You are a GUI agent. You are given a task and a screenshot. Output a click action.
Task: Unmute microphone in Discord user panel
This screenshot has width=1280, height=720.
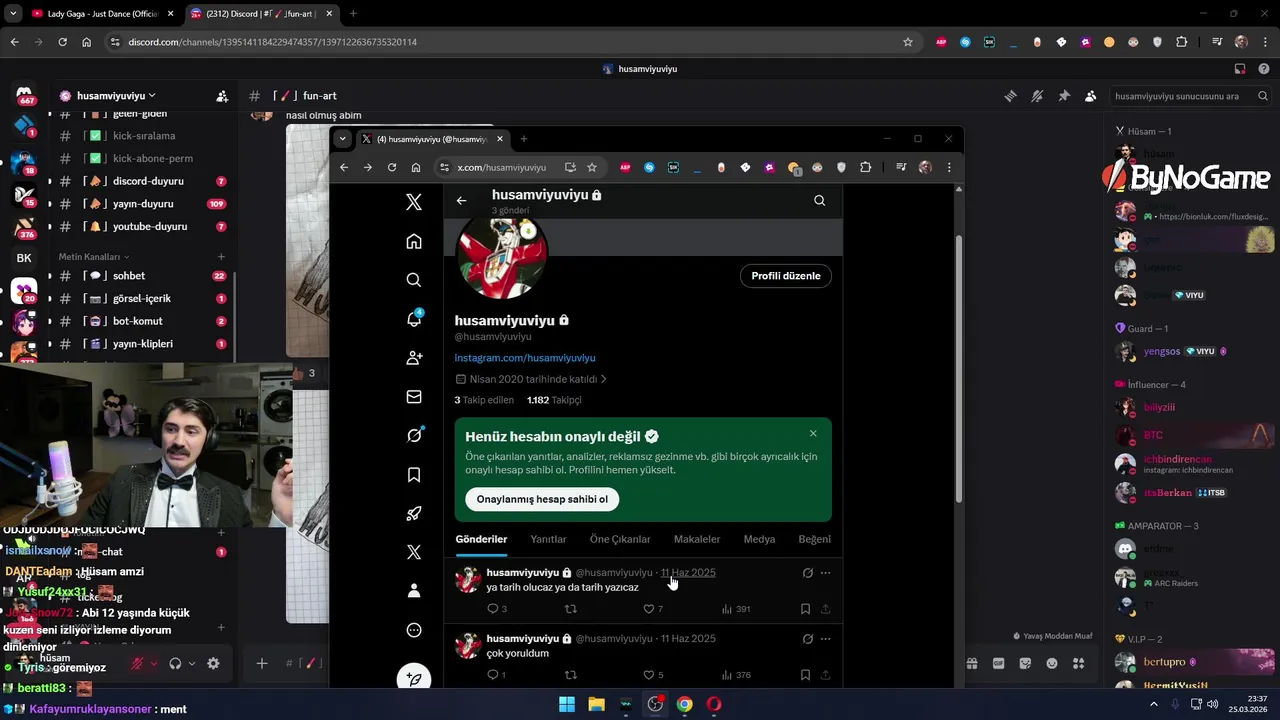(x=138, y=663)
